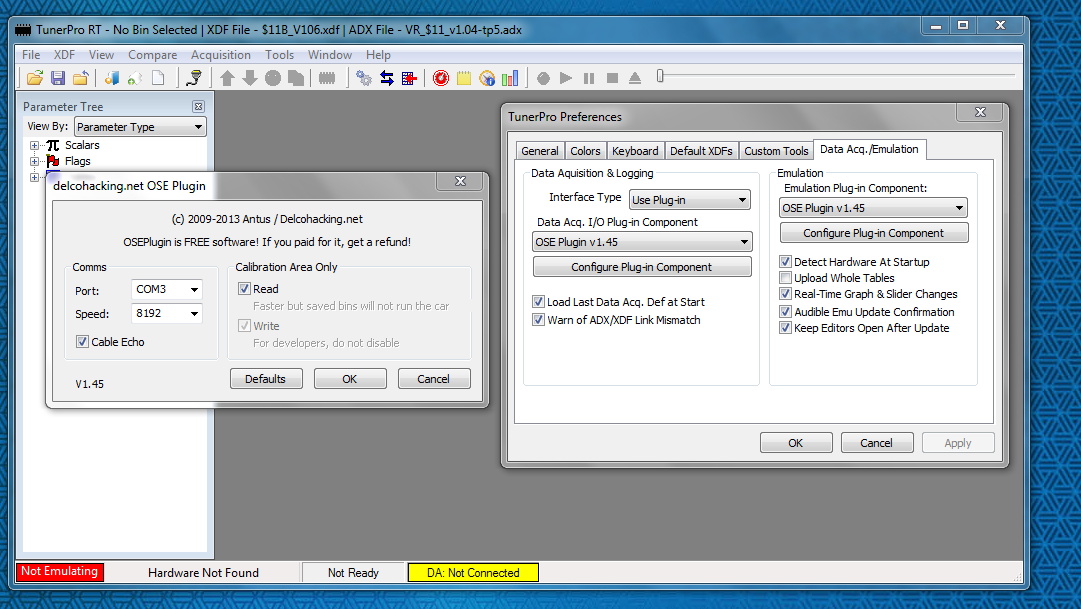Viewport: 1081px width, 609px height.
Task: Click the colored bar chart toolbar icon
Action: coord(510,78)
